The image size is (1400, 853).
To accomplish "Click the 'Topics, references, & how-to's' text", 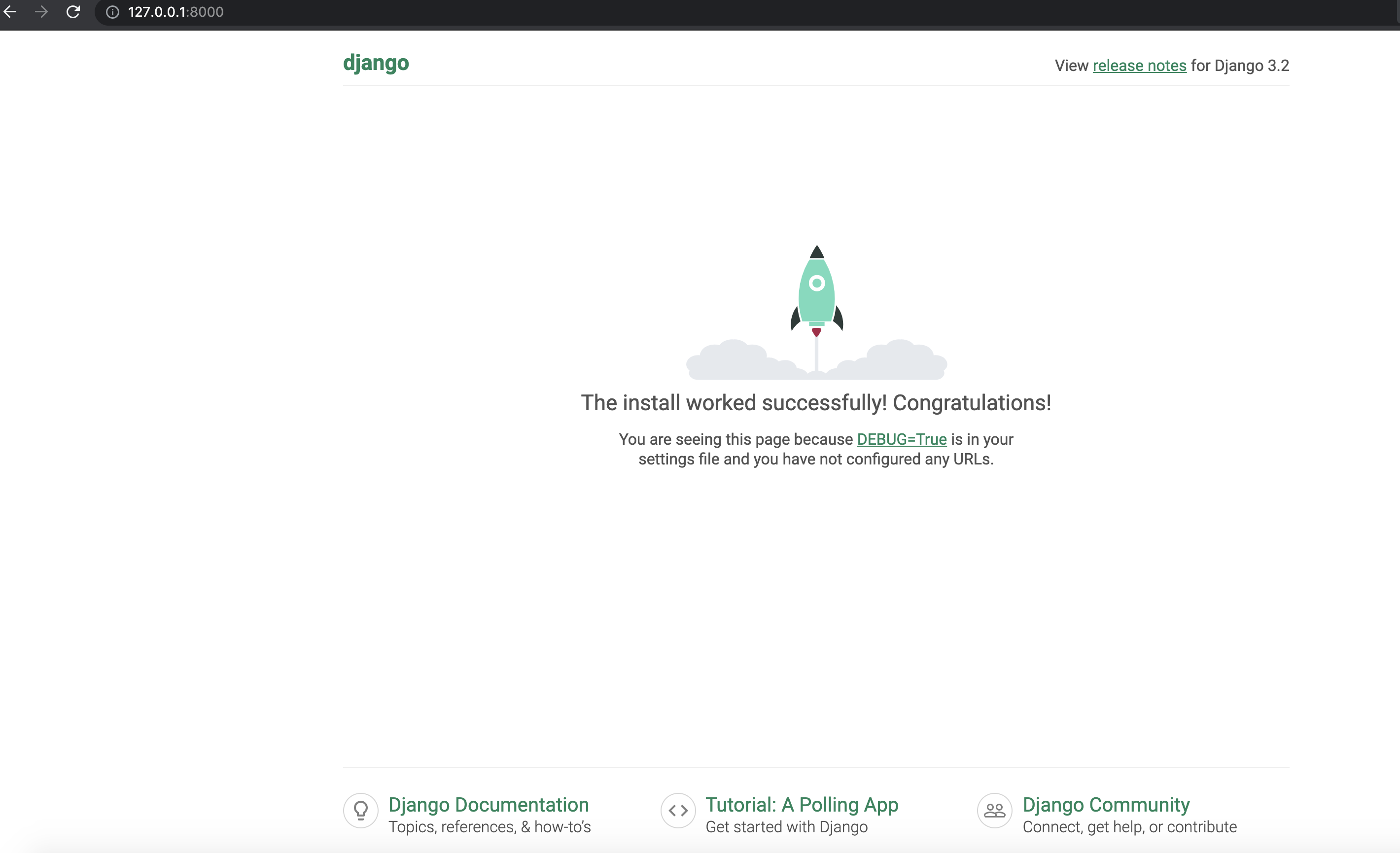I will 489,827.
